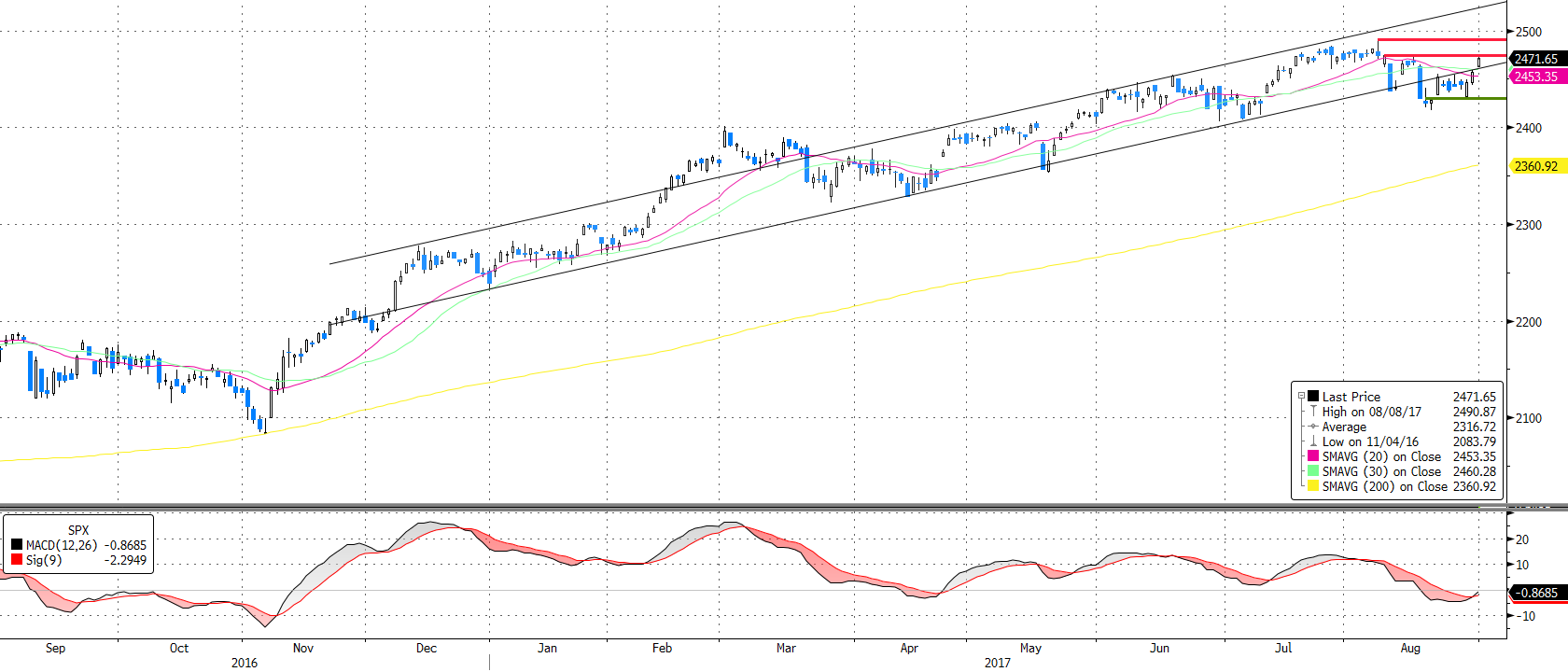Click the yellow 2360.92 axis price tag
1568x672 pixels.
(1536, 166)
